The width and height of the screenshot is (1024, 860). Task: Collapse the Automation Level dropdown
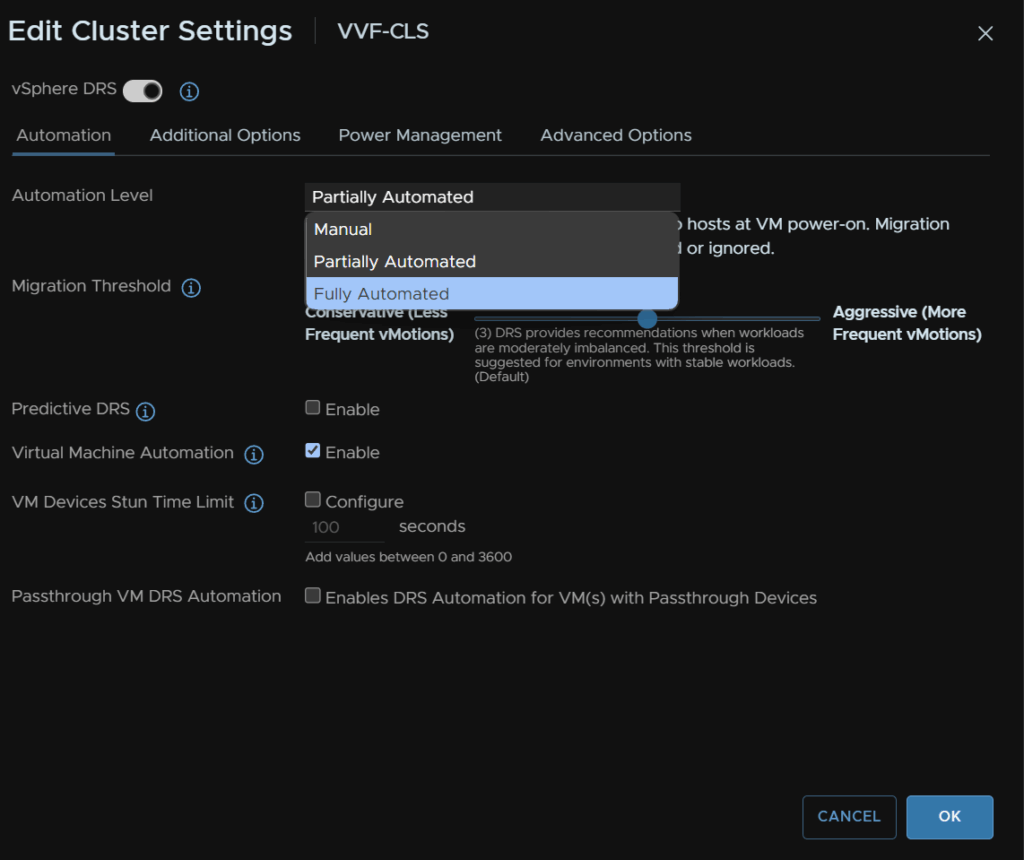pos(492,197)
